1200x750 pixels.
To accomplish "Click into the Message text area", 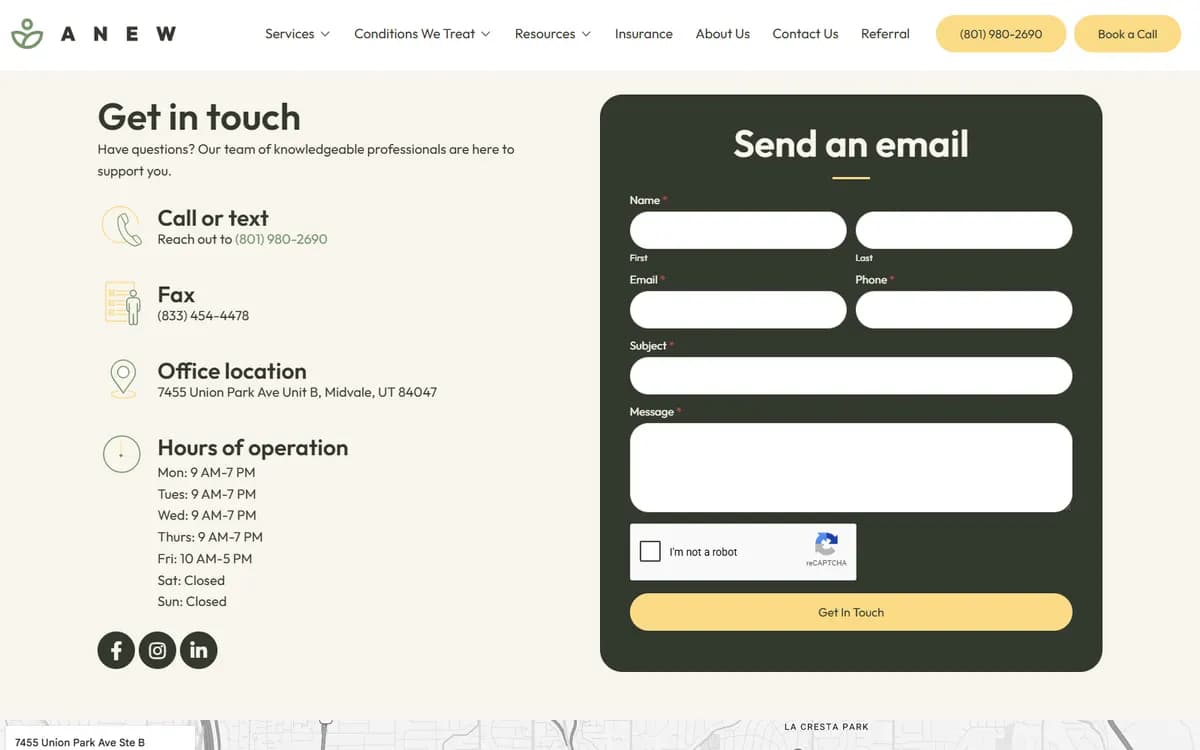I will (851, 467).
